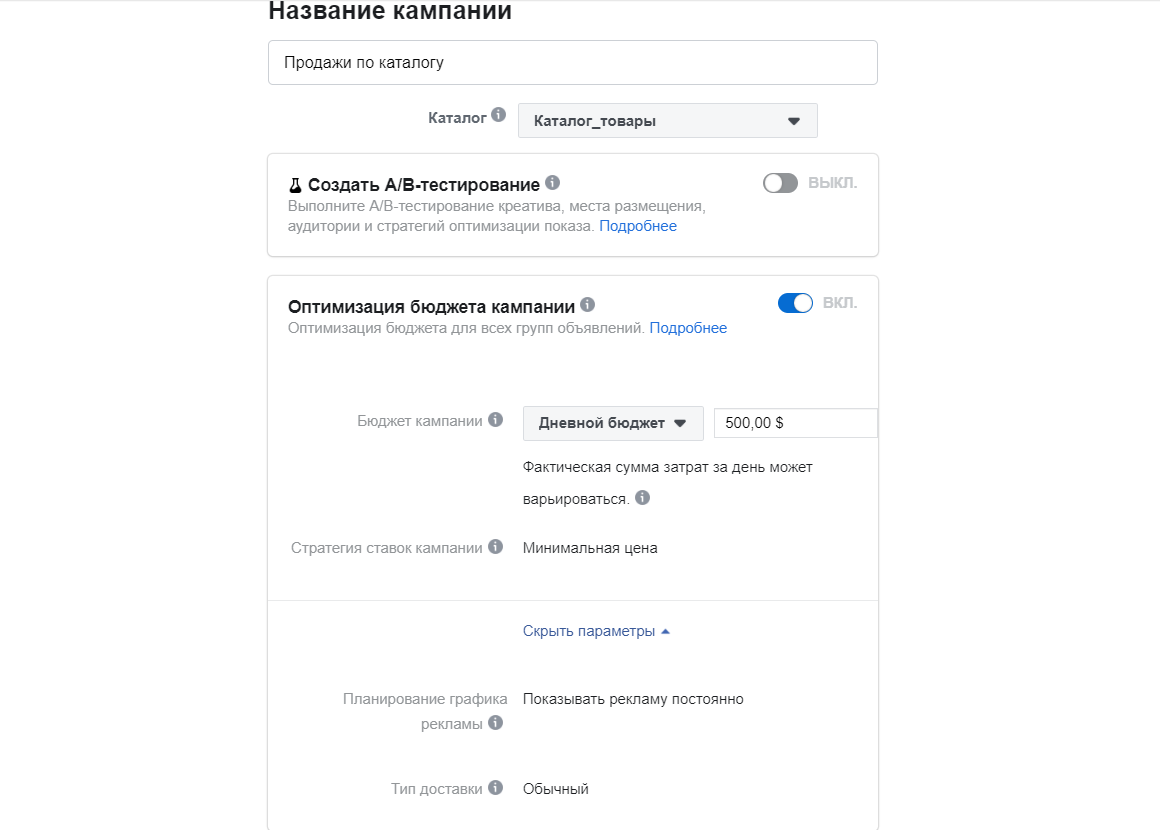The width and height of the screenshot is (1160, 830).
Task: Open the Дневной бюджет dropdown
Action: [613, 422]
